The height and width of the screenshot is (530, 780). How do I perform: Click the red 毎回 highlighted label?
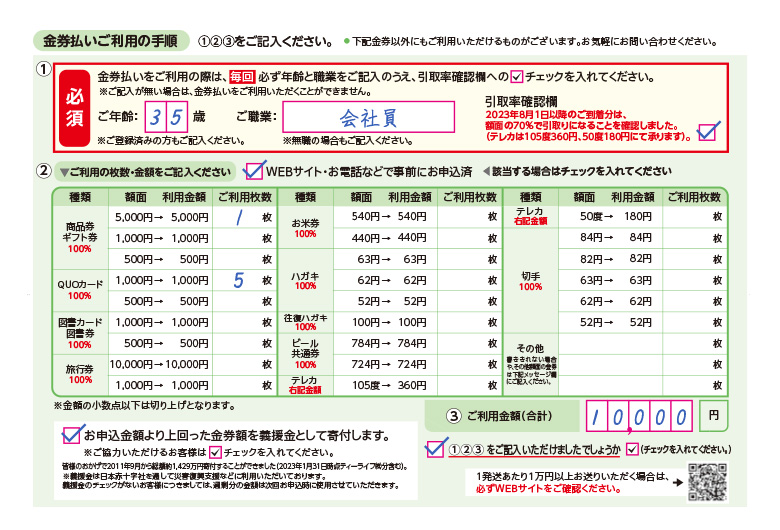point(242,77)
